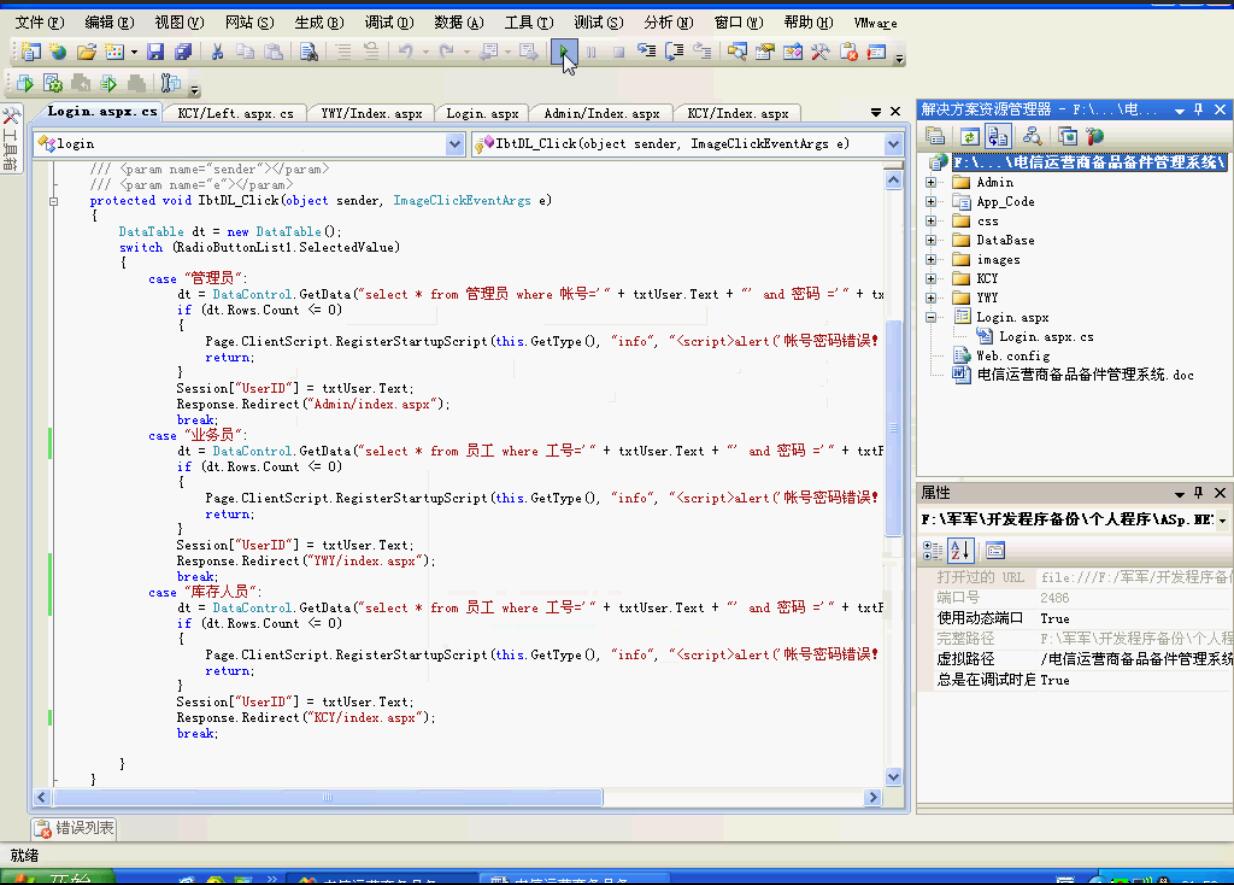The height and width of the screenshot is (885, 1234).
Task: Collapse the Login.aspx node
Action: 931,317
